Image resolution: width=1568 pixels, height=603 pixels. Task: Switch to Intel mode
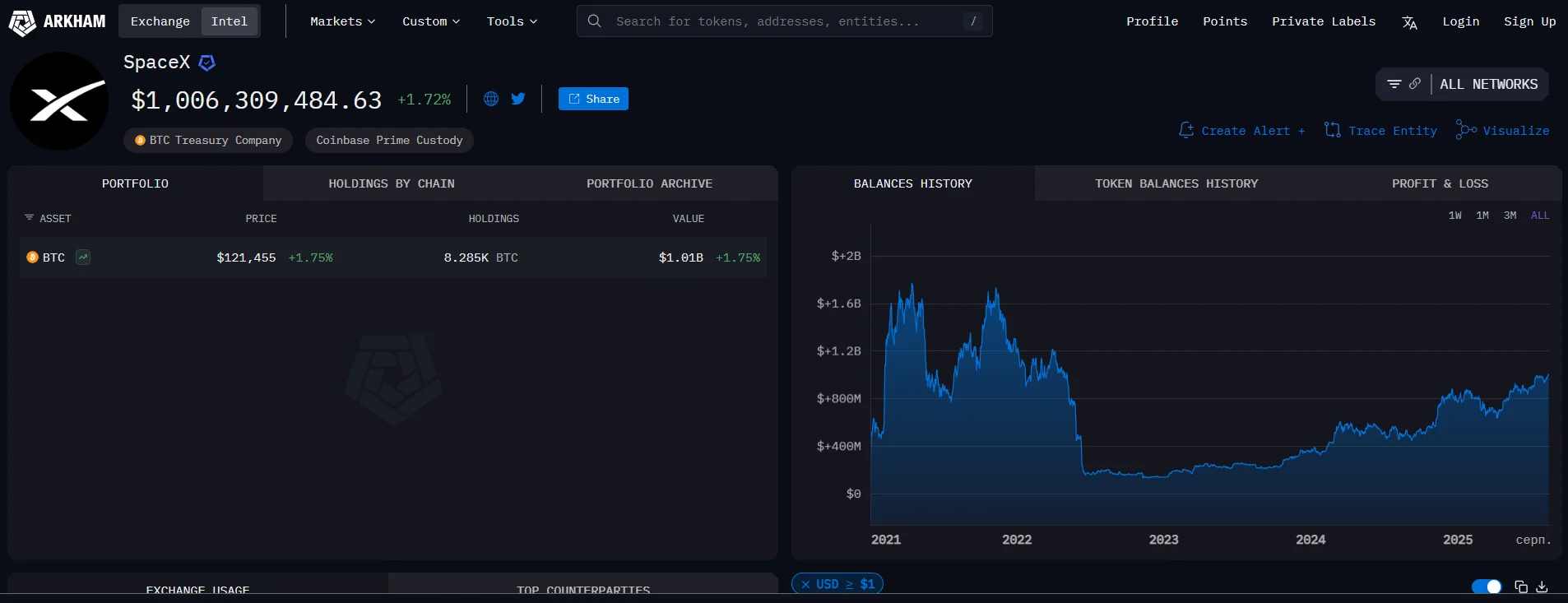(230, 21)
